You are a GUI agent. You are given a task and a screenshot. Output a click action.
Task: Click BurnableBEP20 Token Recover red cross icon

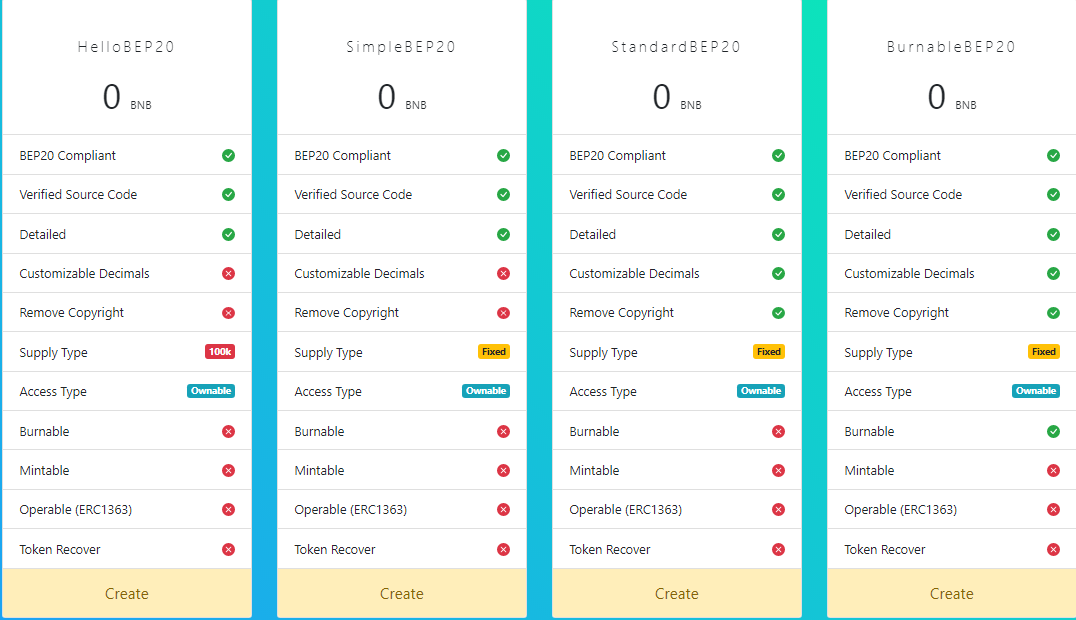(x=1053, y=549)
